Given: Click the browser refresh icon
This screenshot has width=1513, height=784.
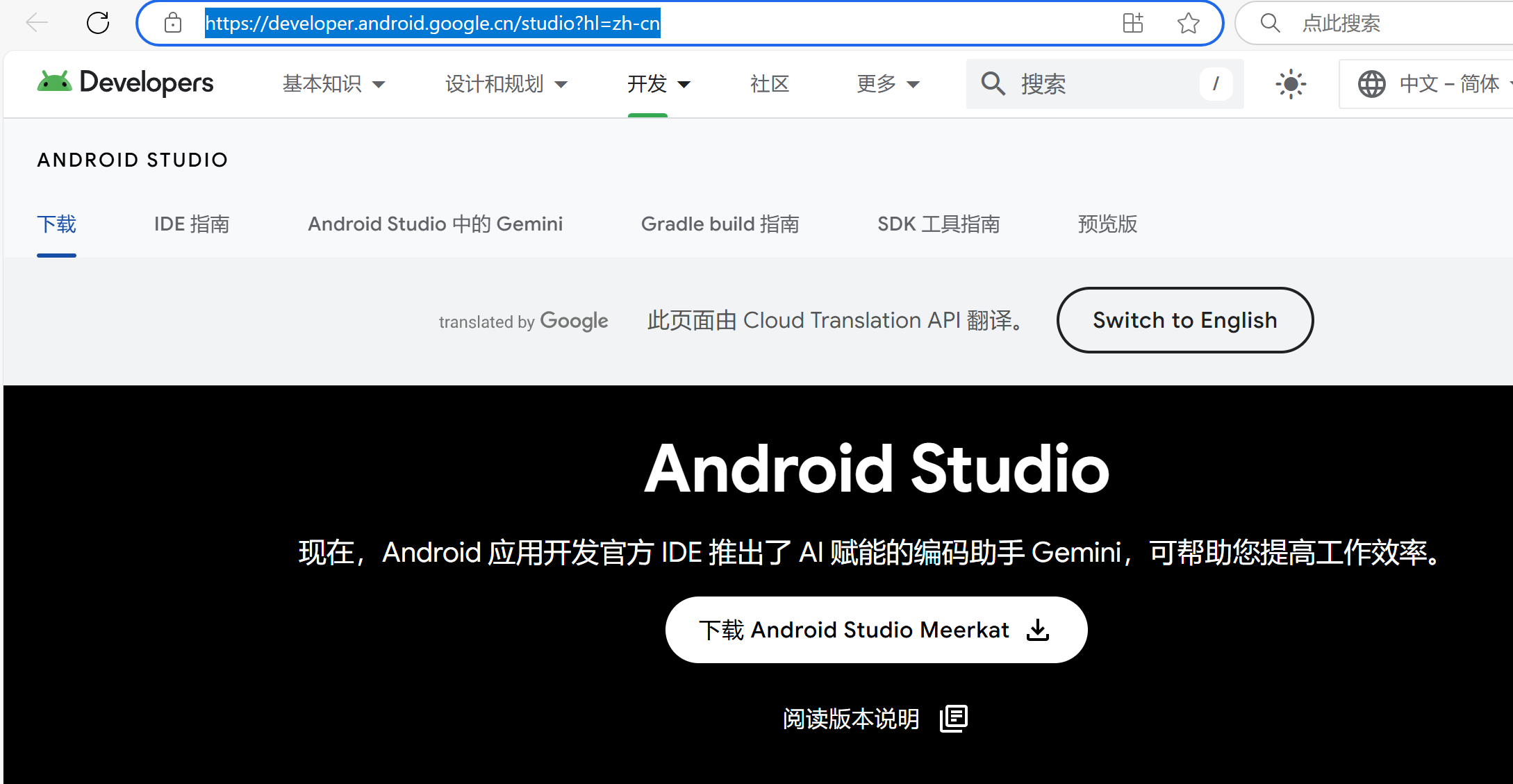Looking at the screenshot, I should click(x=97, y=22).
